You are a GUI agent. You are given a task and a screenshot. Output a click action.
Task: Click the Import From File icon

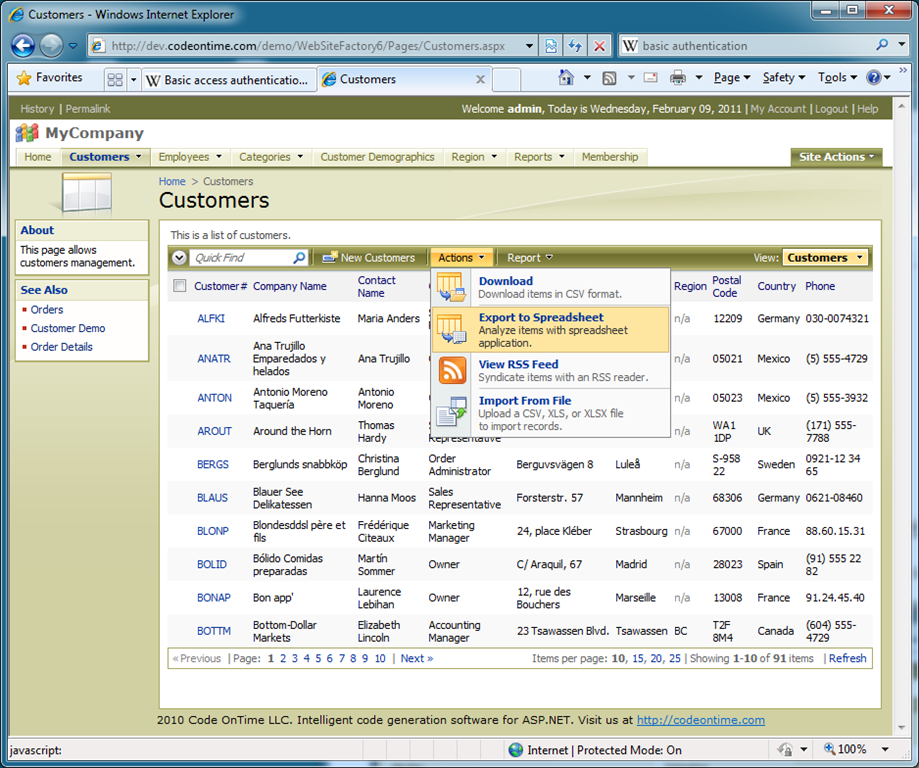451,410
